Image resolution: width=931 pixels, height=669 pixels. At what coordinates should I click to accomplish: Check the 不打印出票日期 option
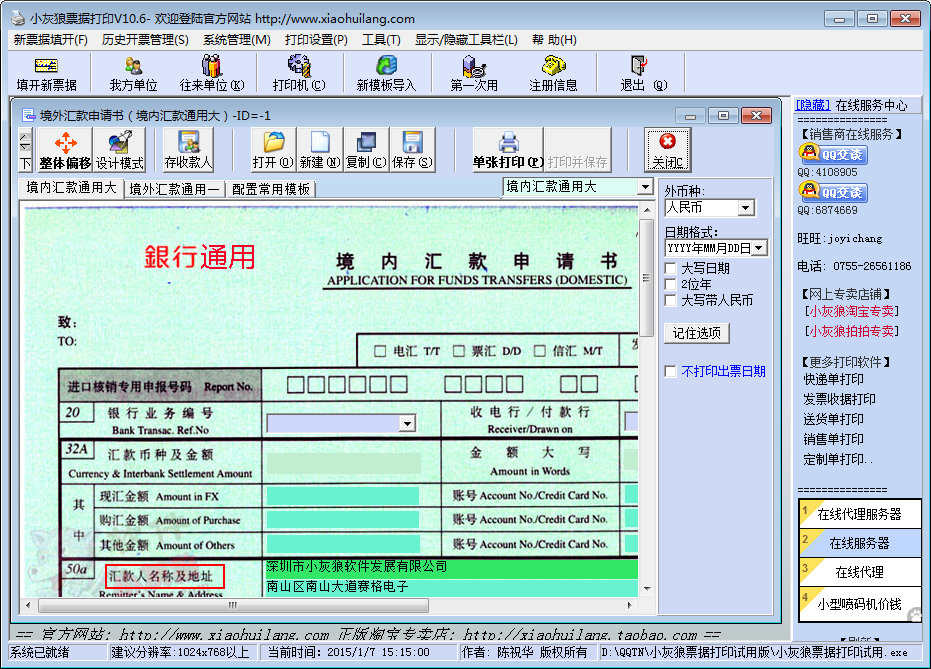672,371
